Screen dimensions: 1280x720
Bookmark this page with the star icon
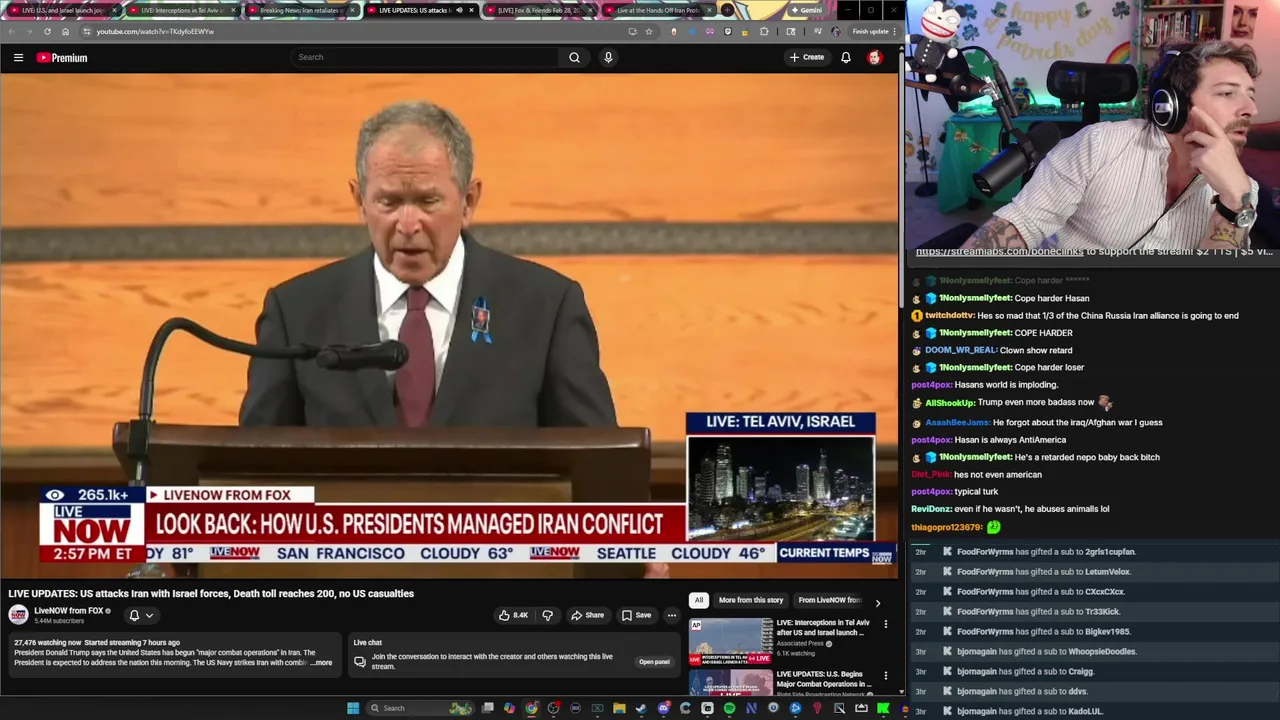tap(649, 31)
